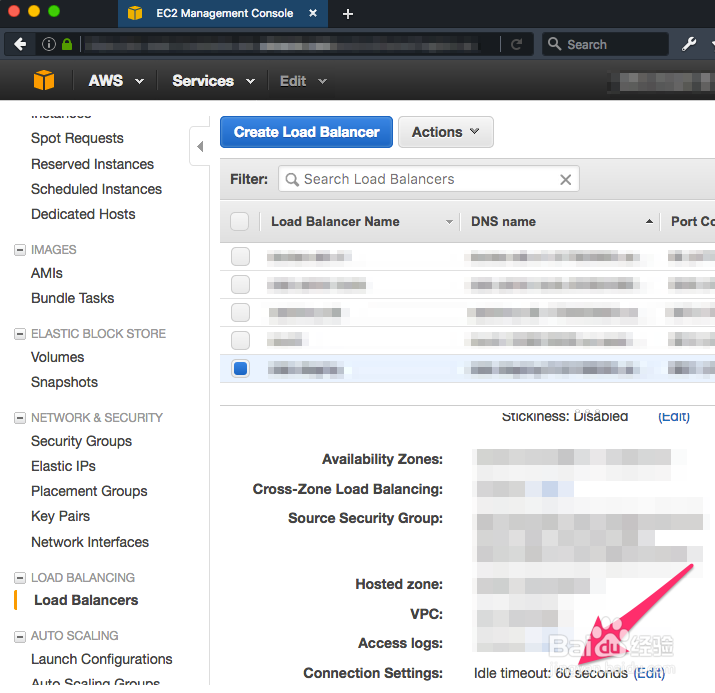Open Key Pairs in sidebar
Screen dimensions: 715x693
60,516
